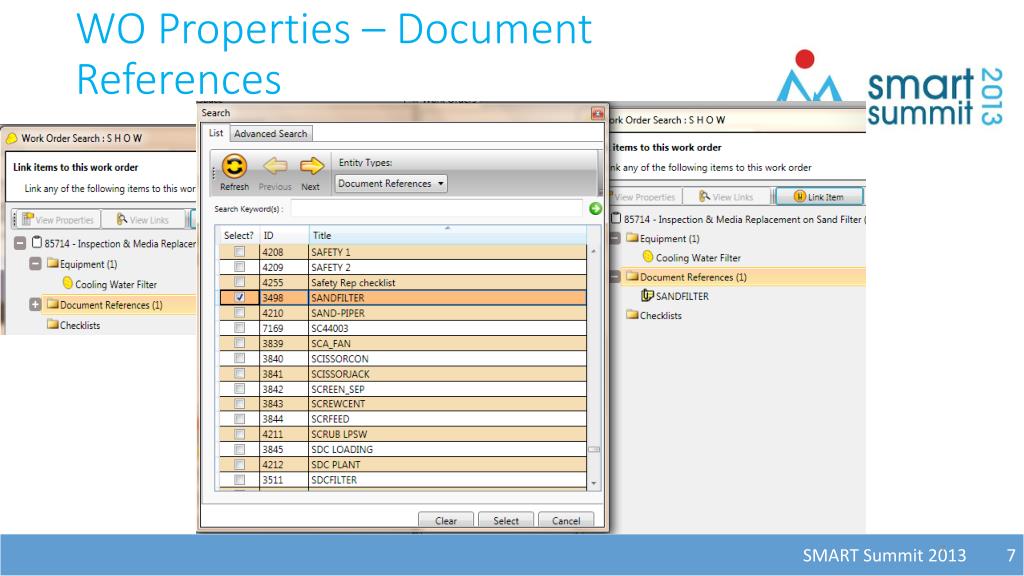Click Checklists folder icon in right window
The image size is (1024, 576).
point(632,315)
